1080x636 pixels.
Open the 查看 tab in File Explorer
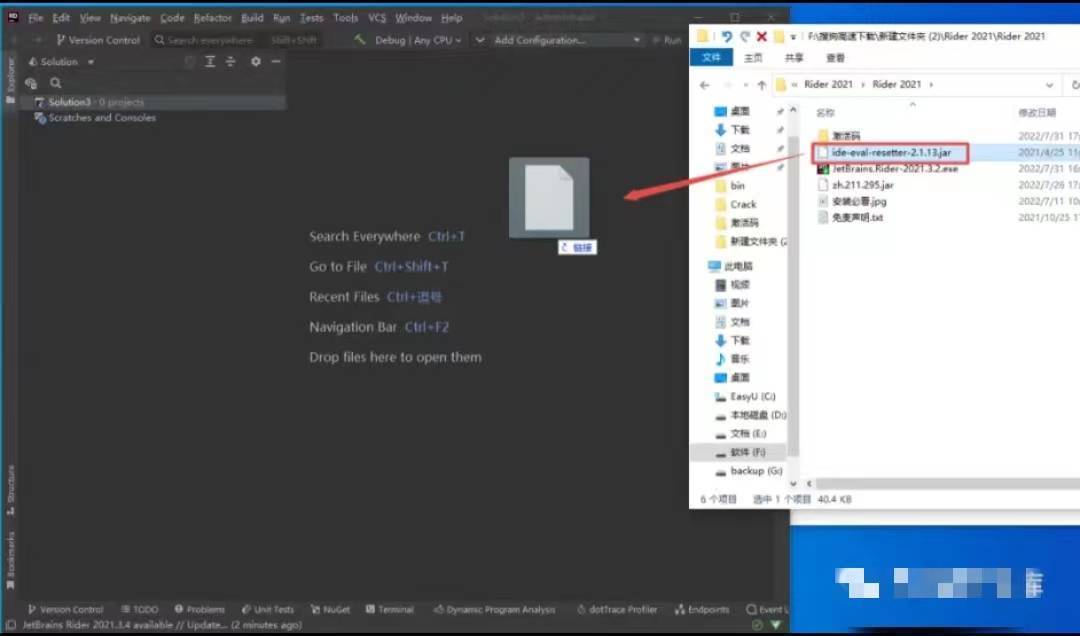click(835, 58)
